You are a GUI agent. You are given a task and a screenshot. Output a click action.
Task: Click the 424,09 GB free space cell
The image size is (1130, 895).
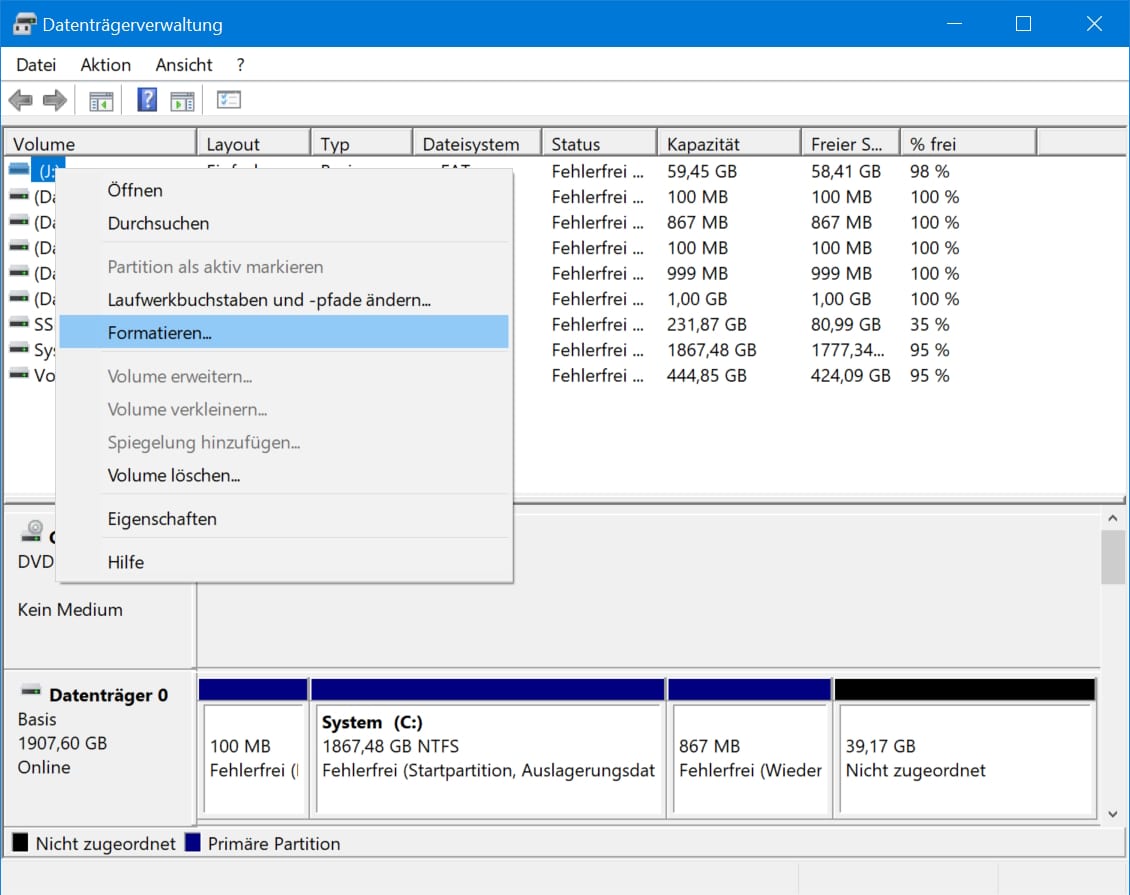click(x=850, y=375)
